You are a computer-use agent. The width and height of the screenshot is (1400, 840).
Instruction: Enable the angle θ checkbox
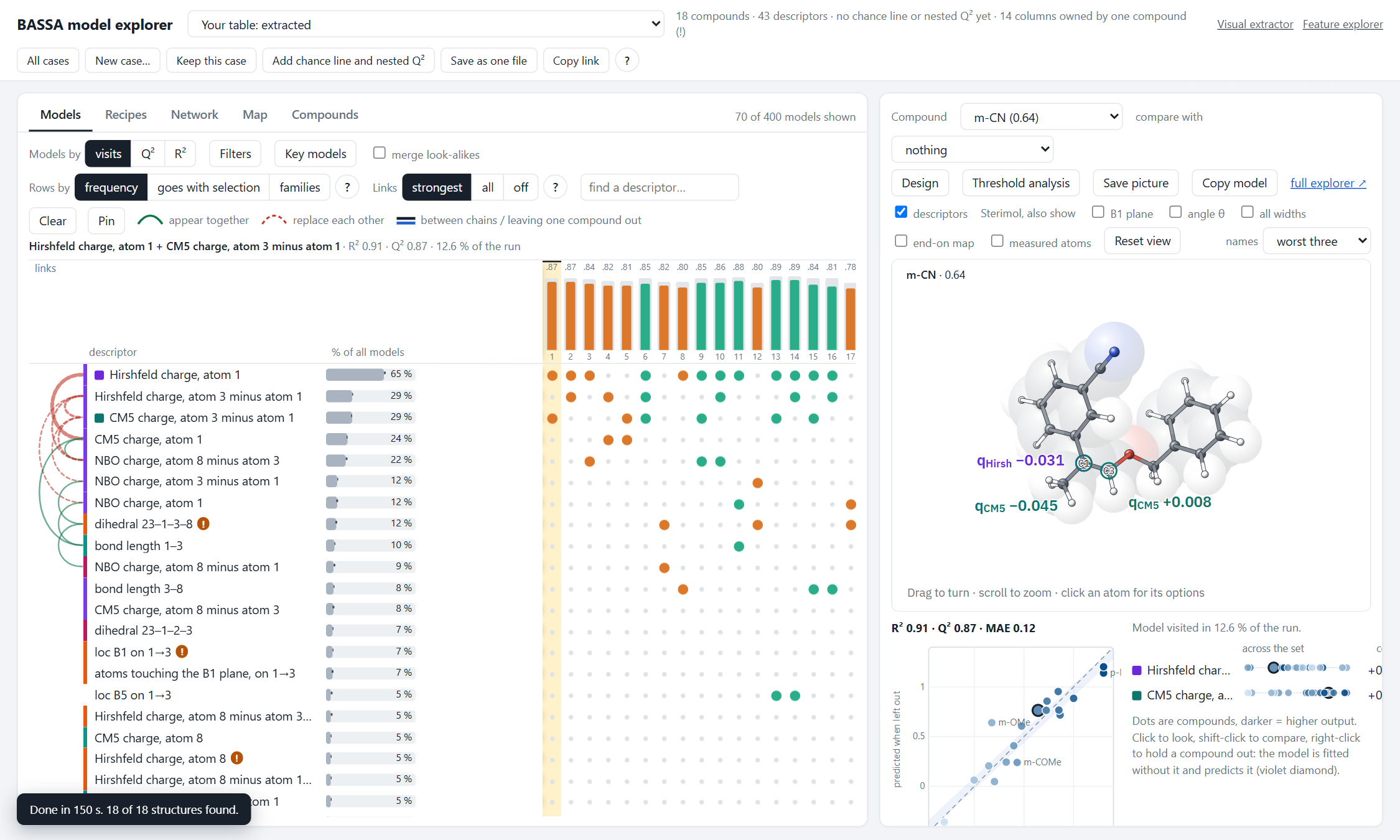pyautogui.click(x=1175, y=212)
